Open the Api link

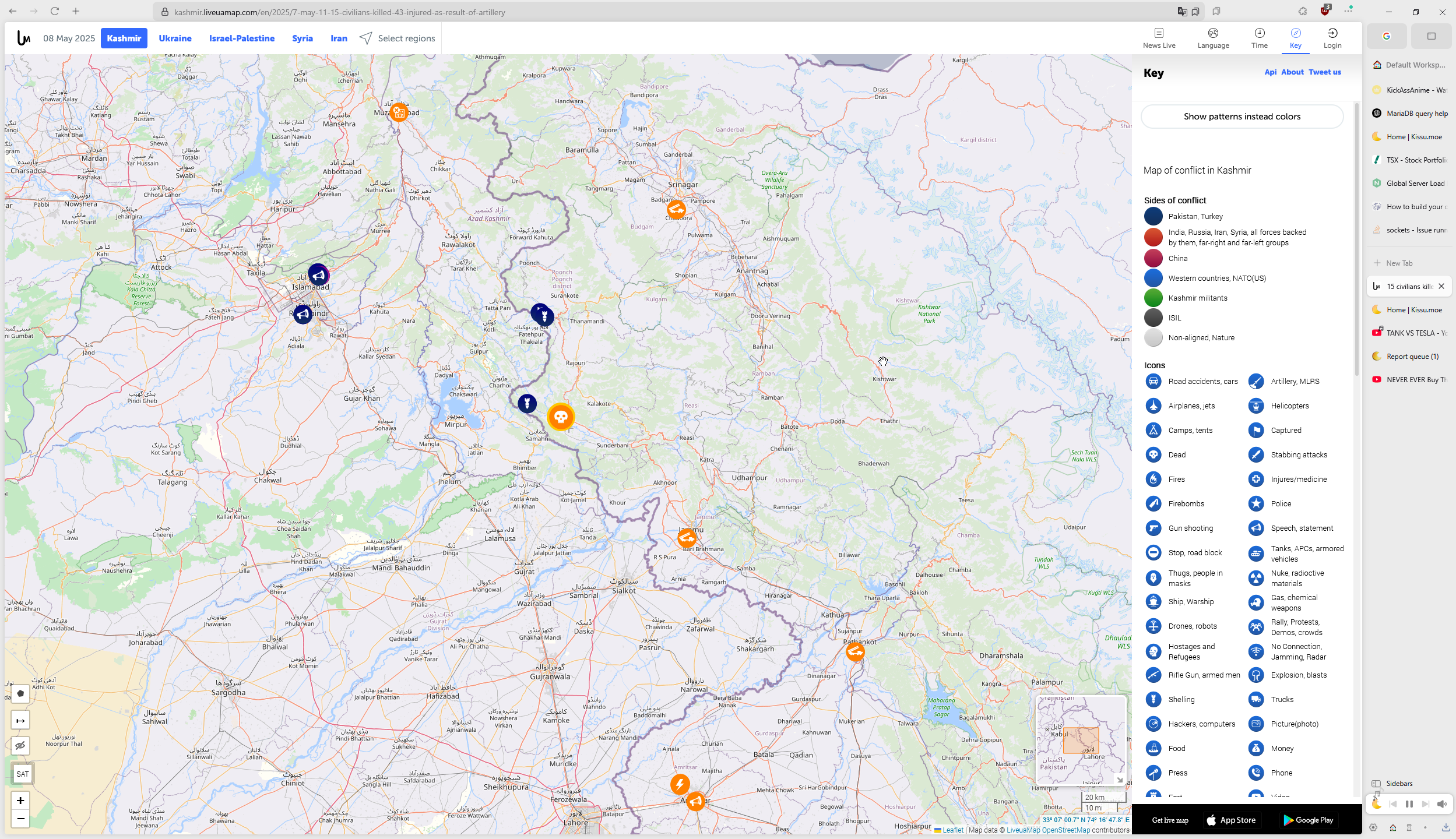tap(1270, 72)
